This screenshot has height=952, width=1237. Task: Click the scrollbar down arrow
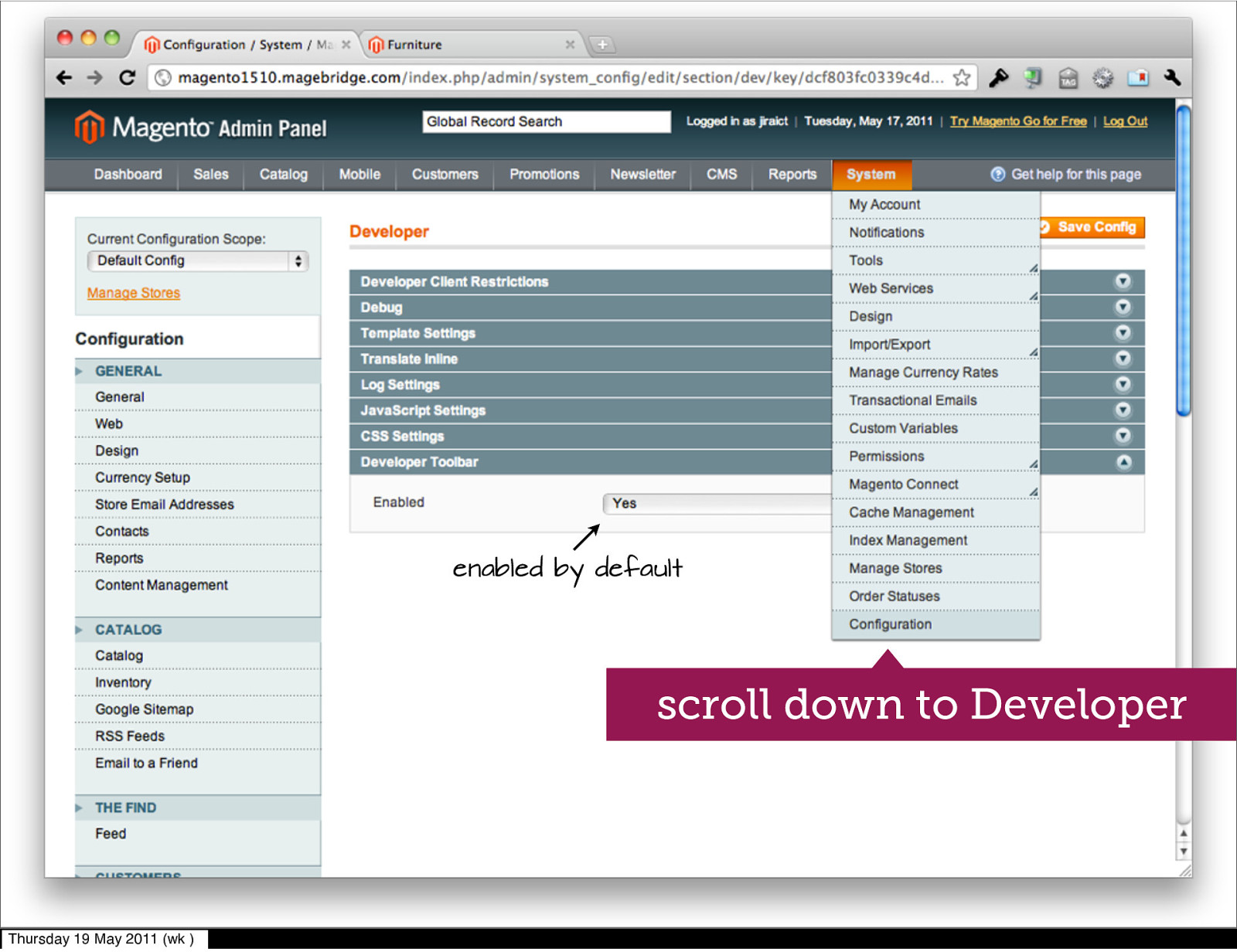[x=1183, y=852]
